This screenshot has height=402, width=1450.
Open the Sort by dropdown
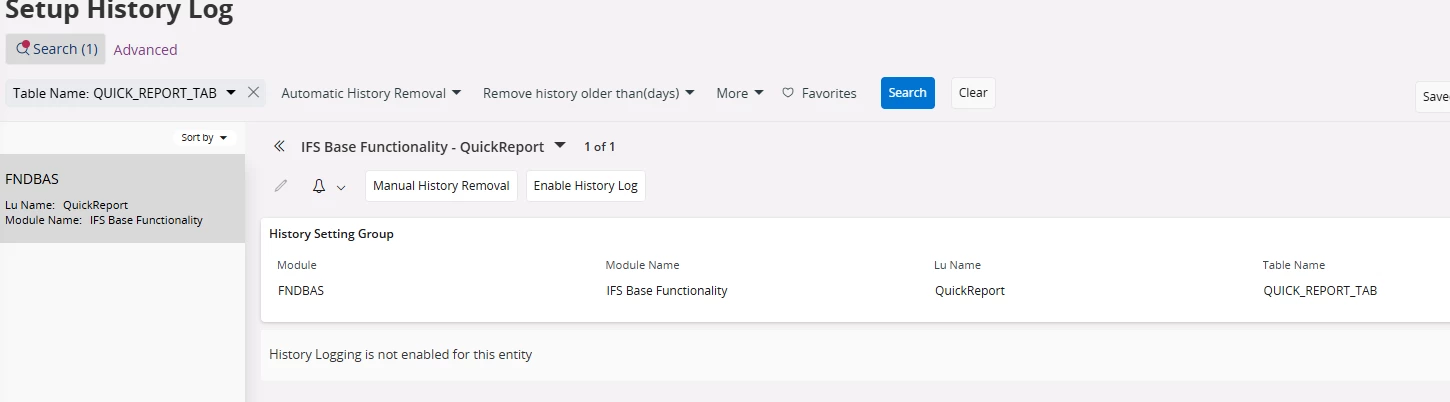pos(204,138)
